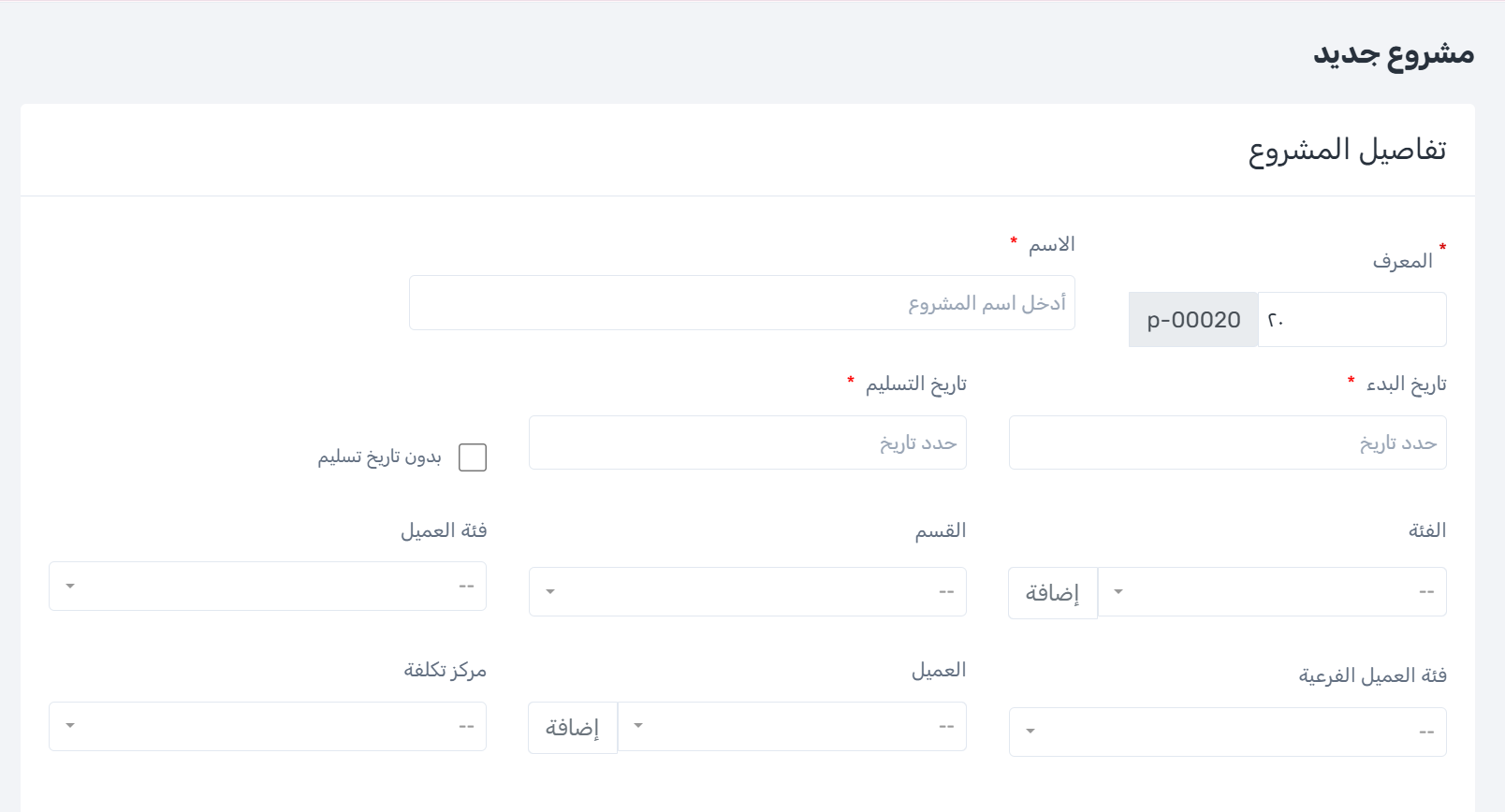Check the 'بدون تاريخ تسليم' checkbox
The height and width of the screenshot is (812, 1505).
click(473, 457)
